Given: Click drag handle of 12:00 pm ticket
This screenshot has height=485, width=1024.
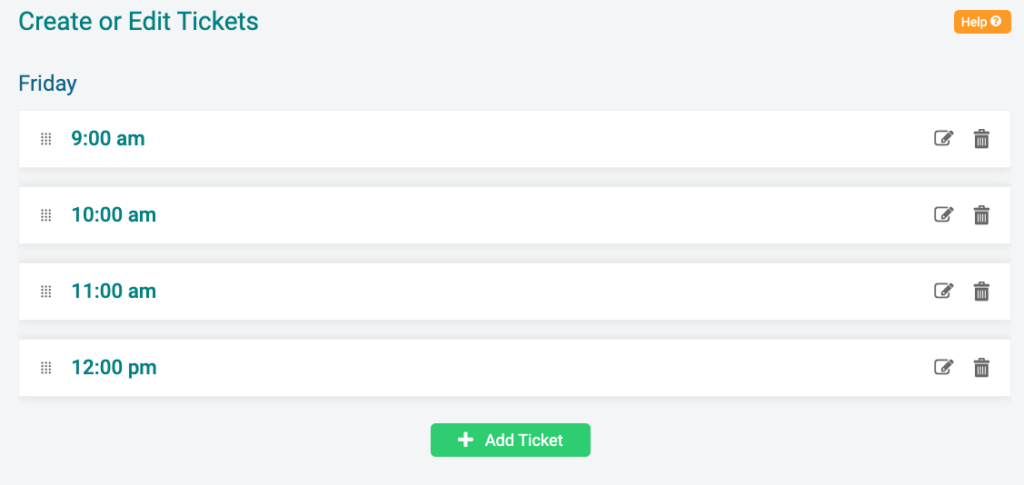Looking at the screenshot, I should click(x=46, y=368).
